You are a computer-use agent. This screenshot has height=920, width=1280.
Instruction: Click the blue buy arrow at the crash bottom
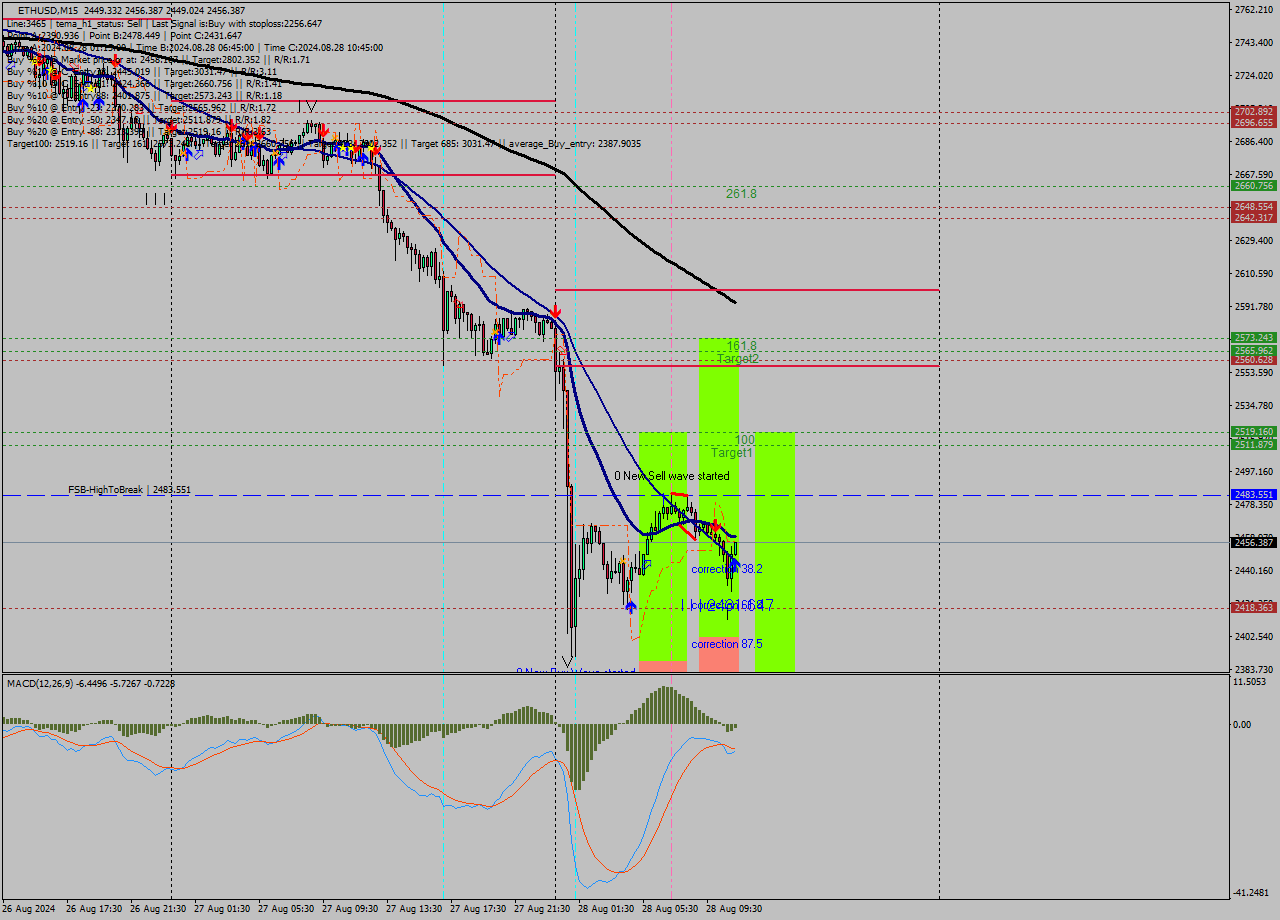[x=630, y=606]
